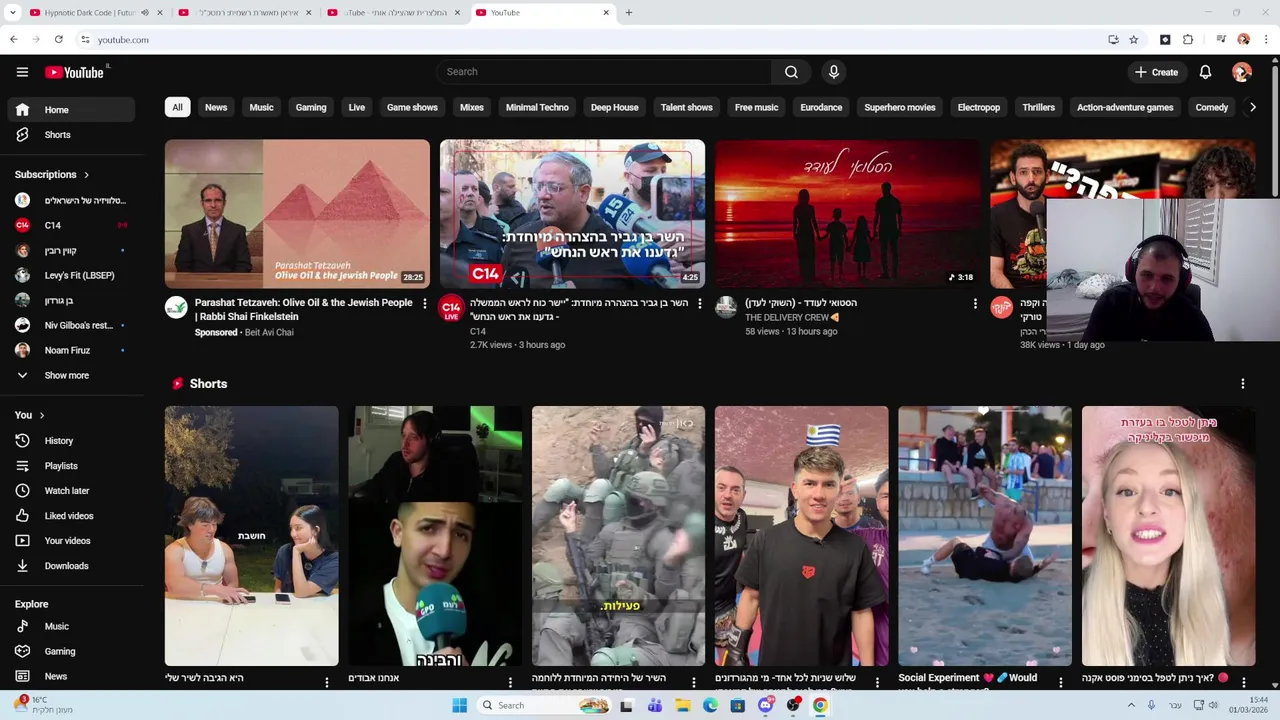Image resolution: width=1280 pixels, height=720 pixels.
Task: Open the browser extensions puzzle icon
Action: 1188,40
